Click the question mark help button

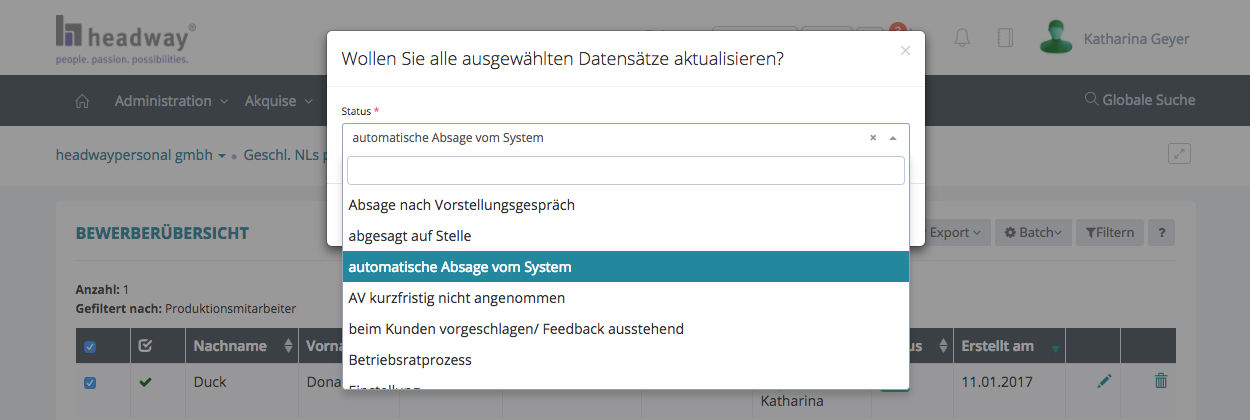click(x=1161, y=232)
